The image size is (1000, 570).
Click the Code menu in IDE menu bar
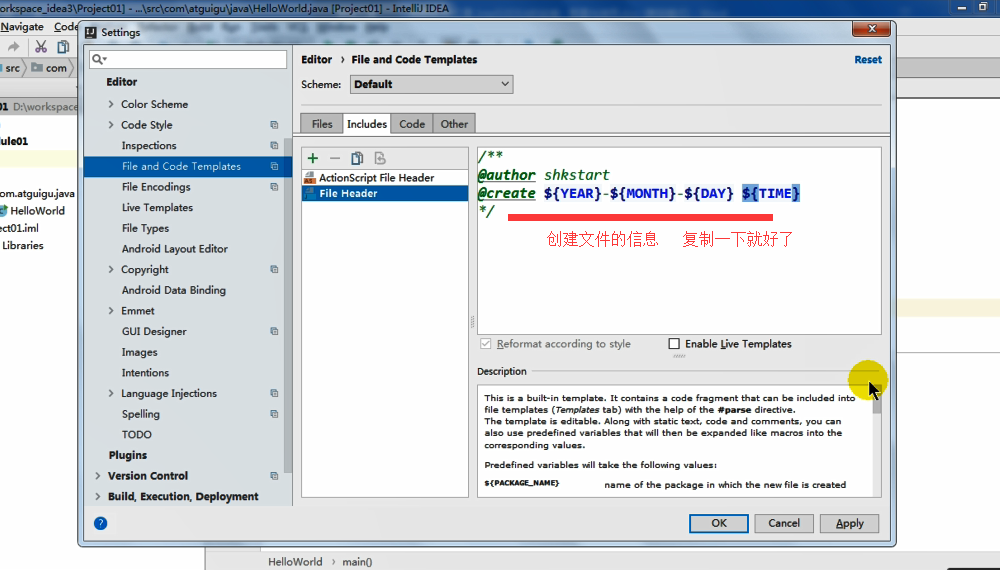click(x=65, y=27)
